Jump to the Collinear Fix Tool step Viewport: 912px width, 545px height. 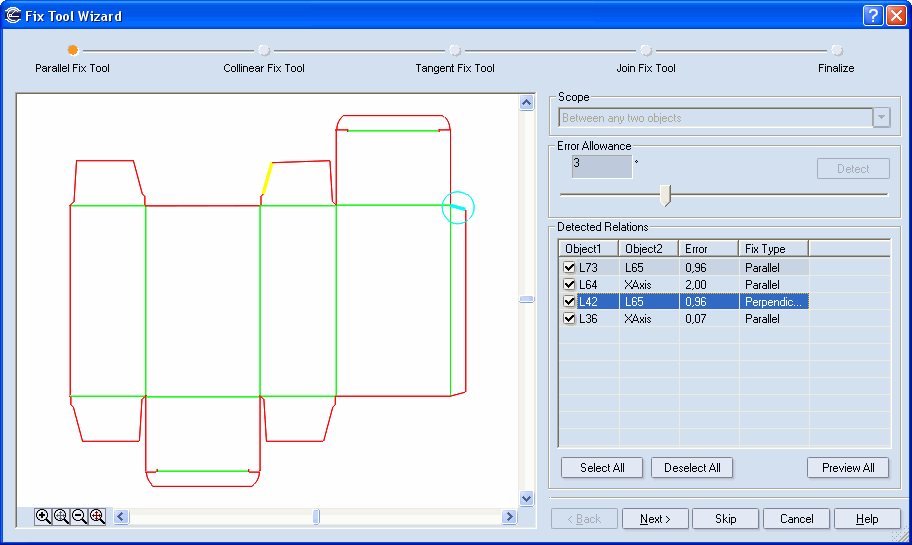pyautogui.click(x=263, y=50)
